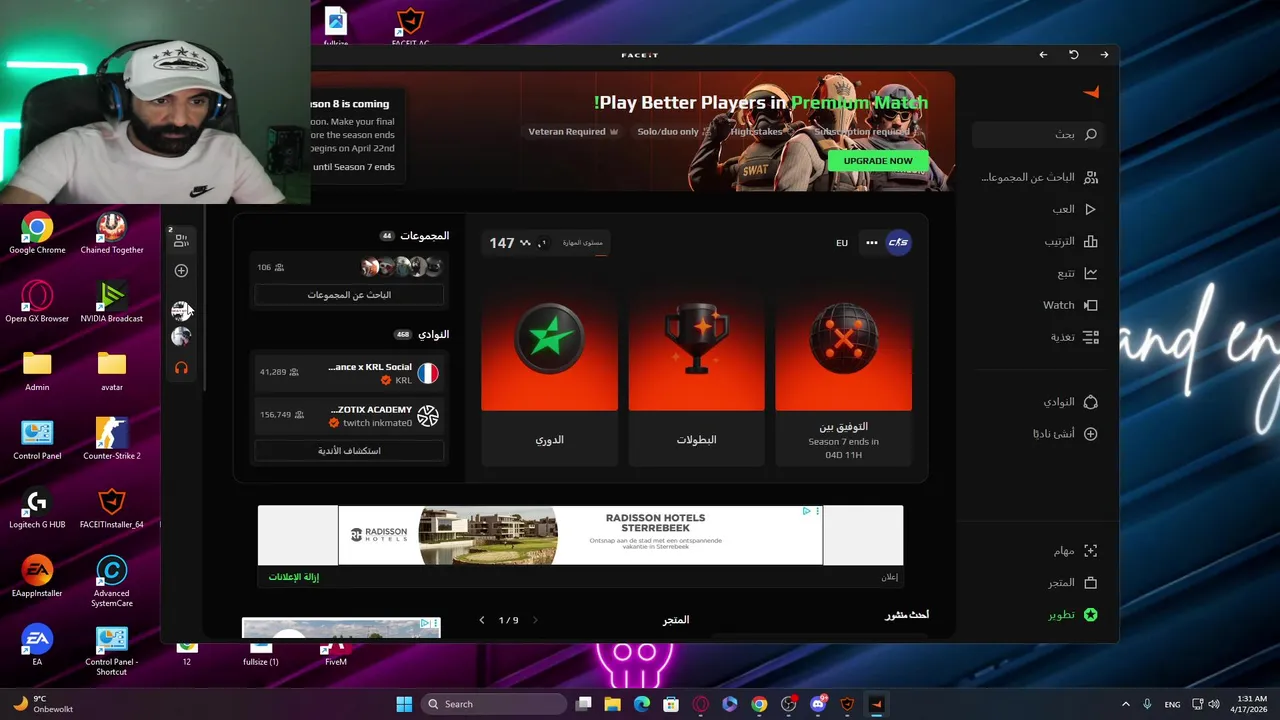The height and width of the screenshot is (720, 1280).
Task: Open the الدوري league card
Action: click(549, 378)
